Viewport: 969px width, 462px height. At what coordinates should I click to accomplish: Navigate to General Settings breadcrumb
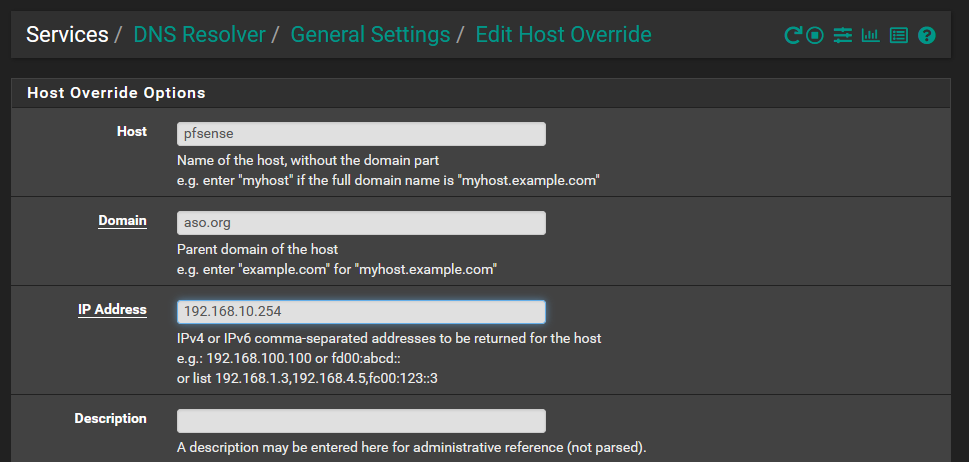click(x=370, y=35)
